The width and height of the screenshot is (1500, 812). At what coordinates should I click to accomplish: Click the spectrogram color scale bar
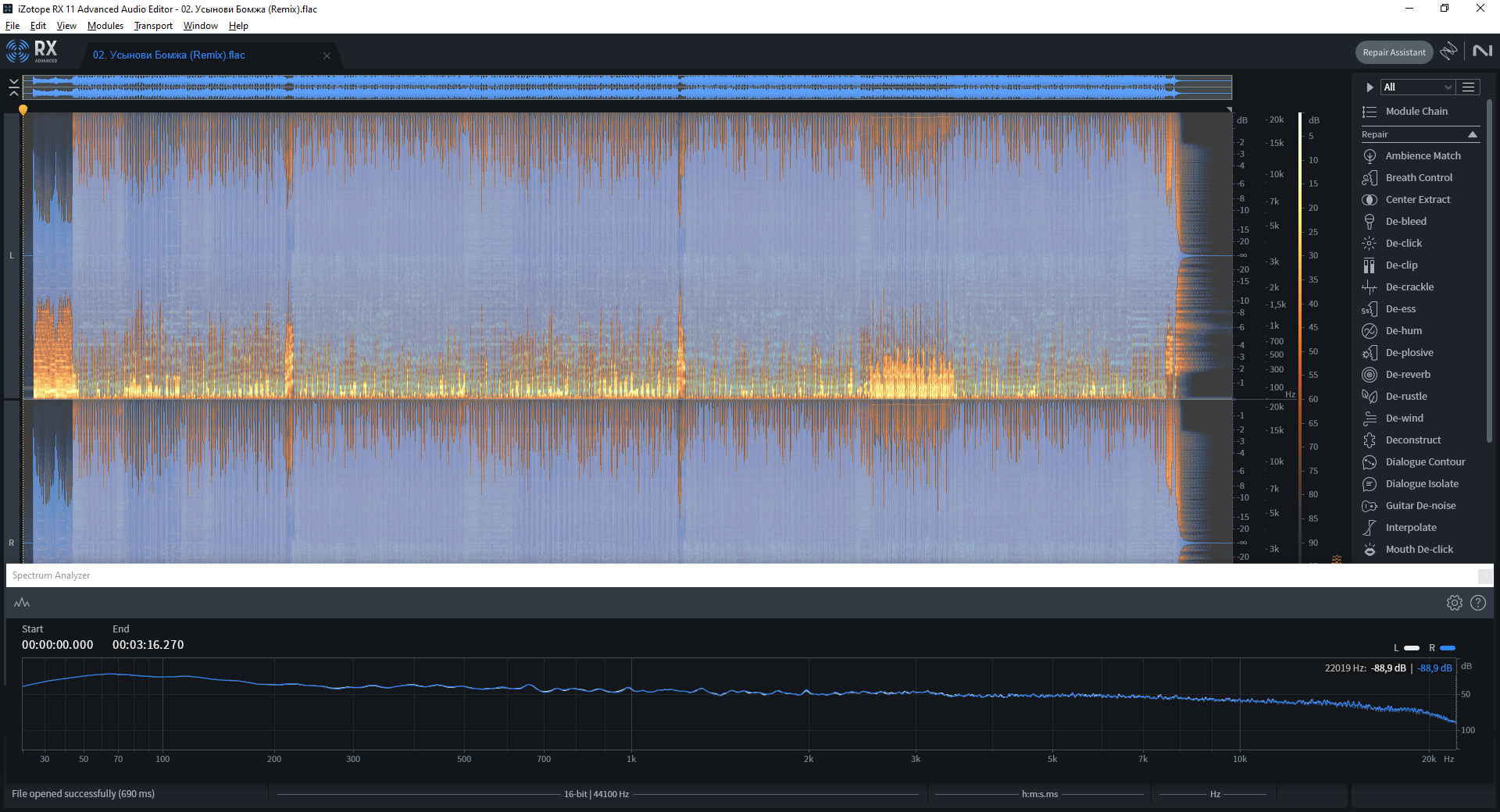pos(1300,337)
